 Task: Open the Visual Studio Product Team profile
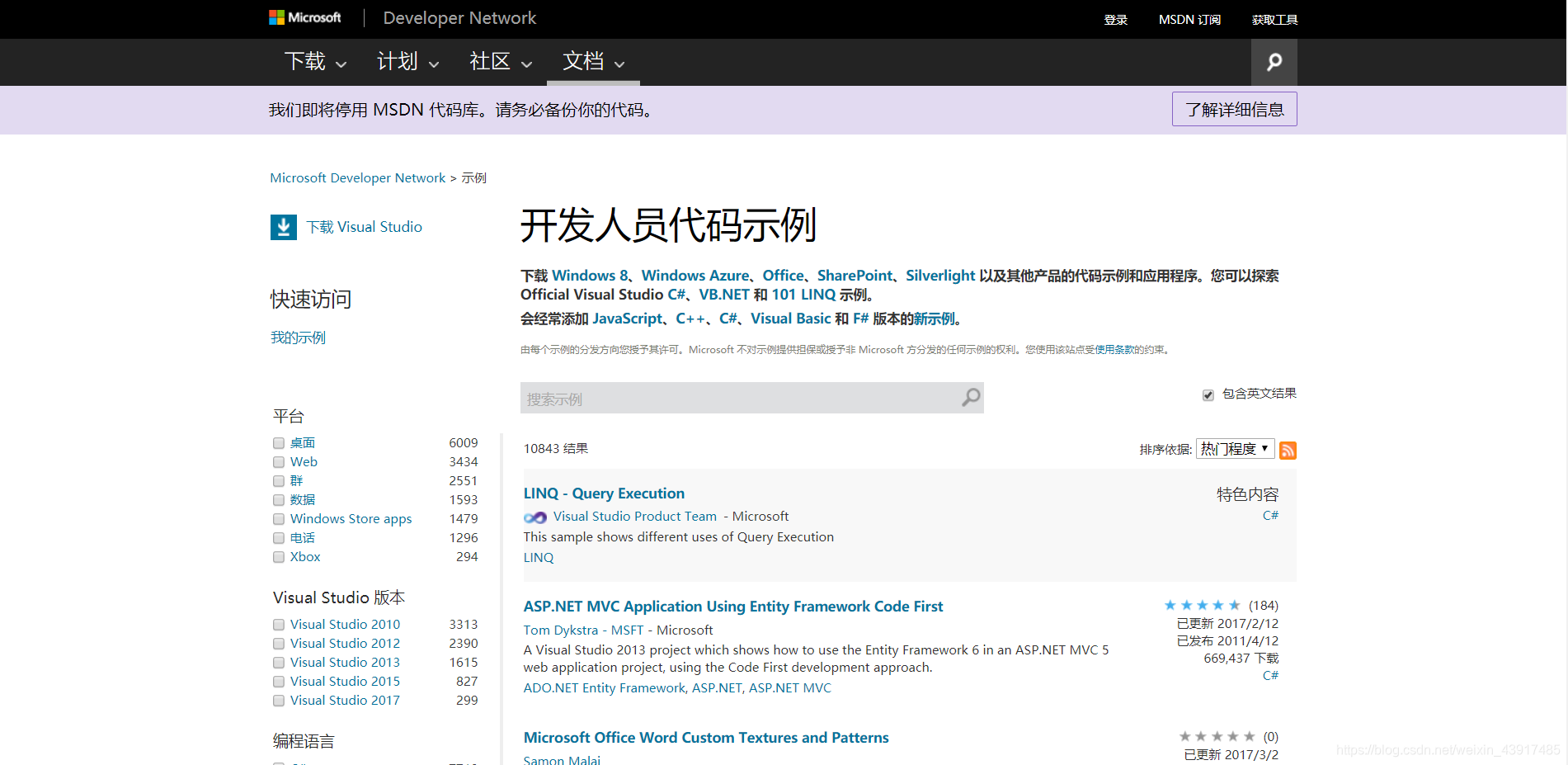click(x=634, y=517)
